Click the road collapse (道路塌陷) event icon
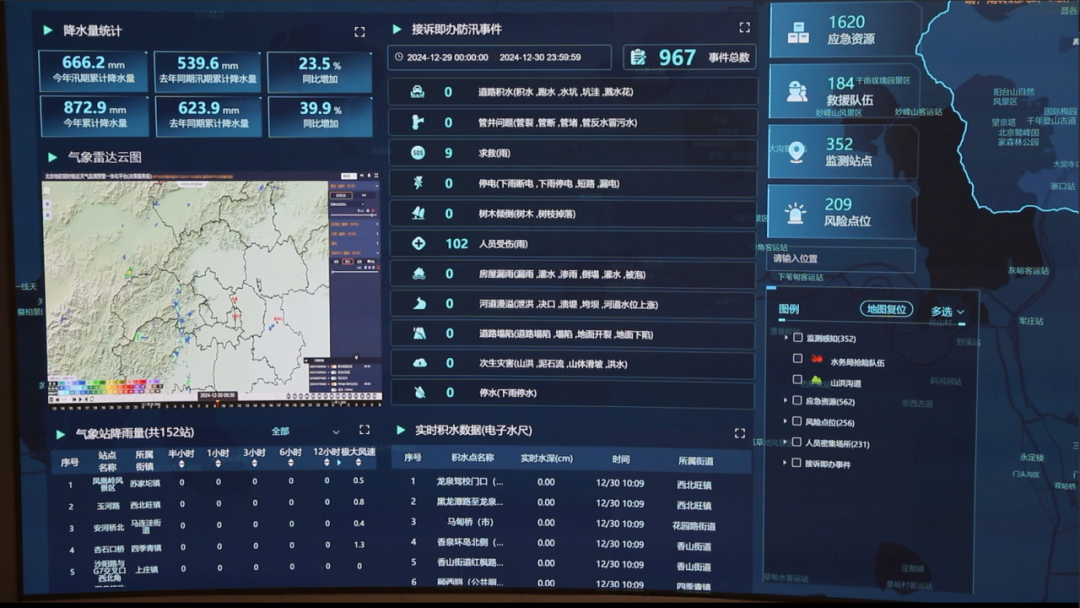The width and height of the screenshot is (1080, 608). point(419,334)
